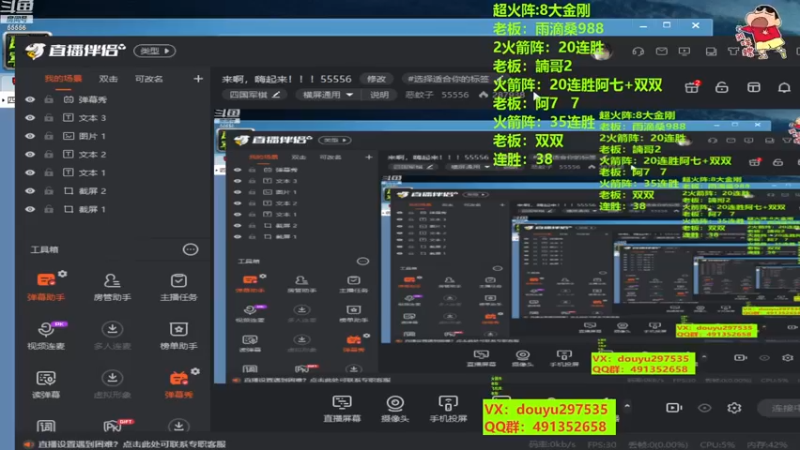800x450 pixels.
Task: Open the bottom settings gear
Action: point(734,408)
